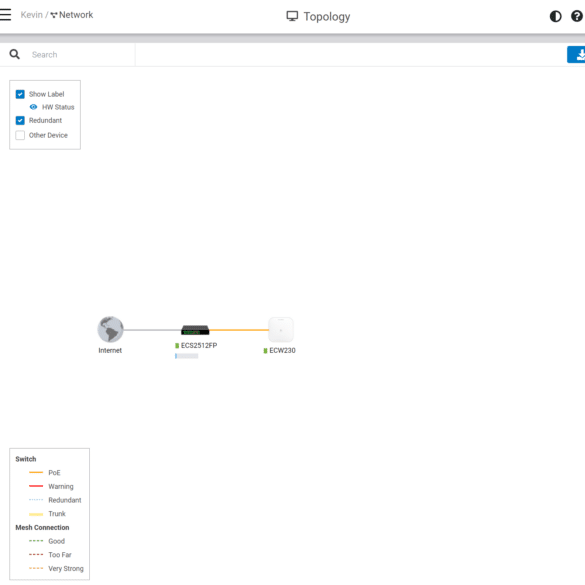Toggle dark mode contrast icon

tap(555, 16)
